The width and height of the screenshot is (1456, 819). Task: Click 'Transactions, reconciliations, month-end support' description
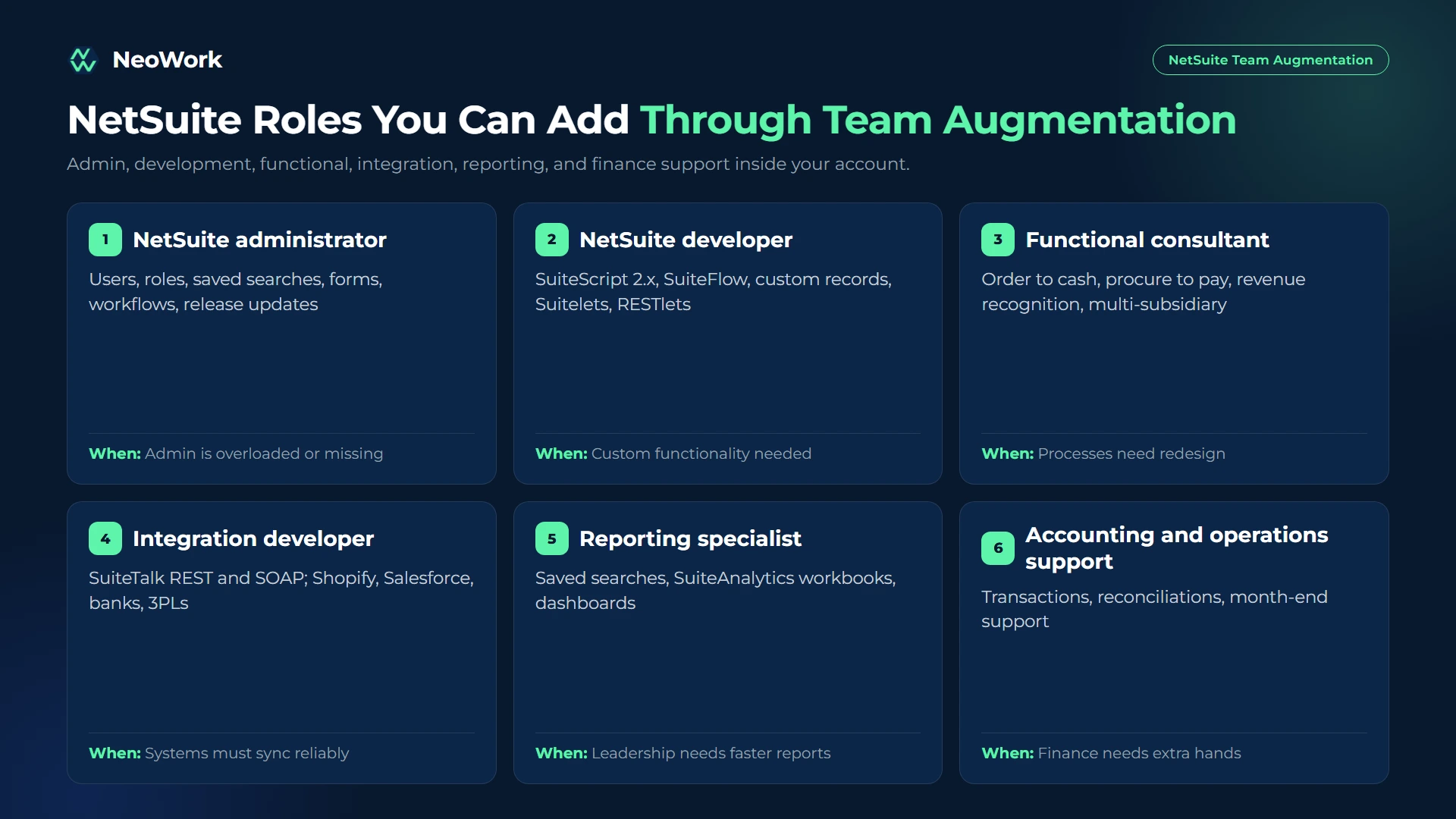point(1154,609)
